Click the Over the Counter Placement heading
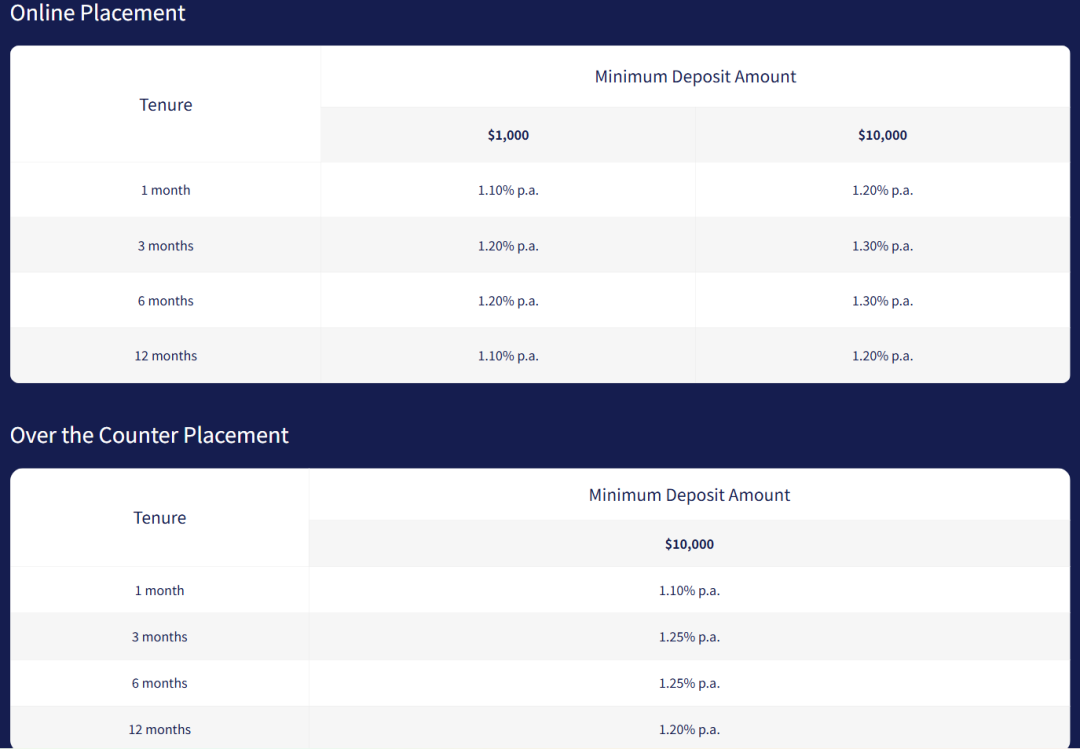The image size is (1080, 749). pyautogui.click(x=149, y=435)
